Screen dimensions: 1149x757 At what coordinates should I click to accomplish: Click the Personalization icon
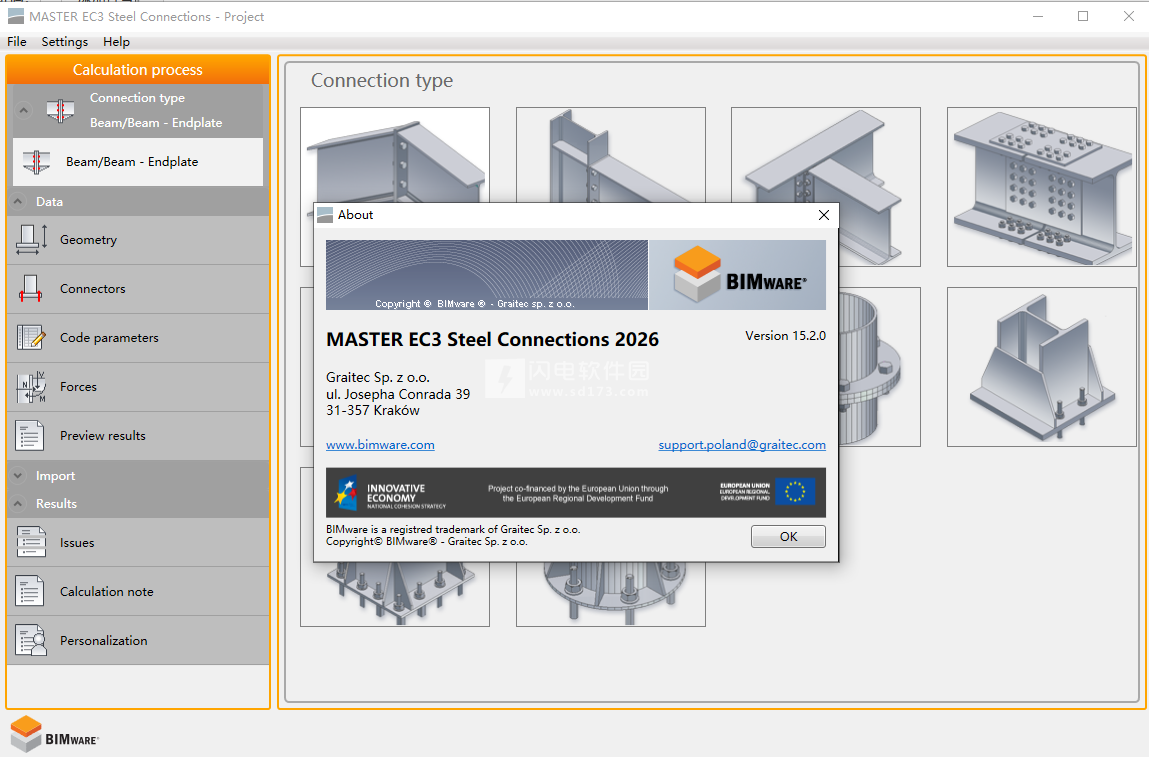coord(31,641)
